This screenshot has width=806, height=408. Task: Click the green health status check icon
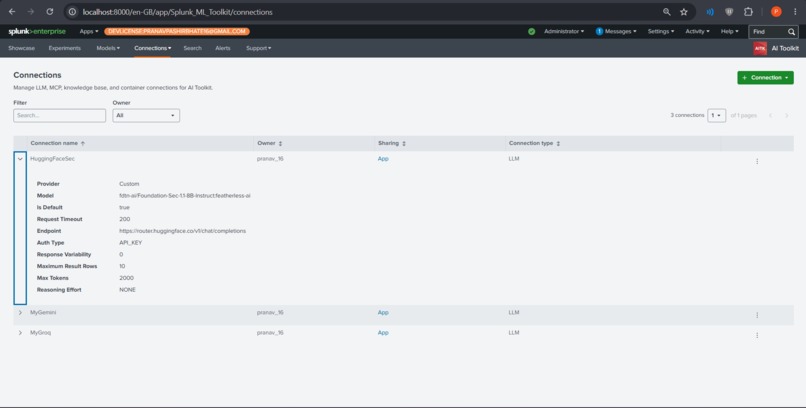click(x=532, y=31)
